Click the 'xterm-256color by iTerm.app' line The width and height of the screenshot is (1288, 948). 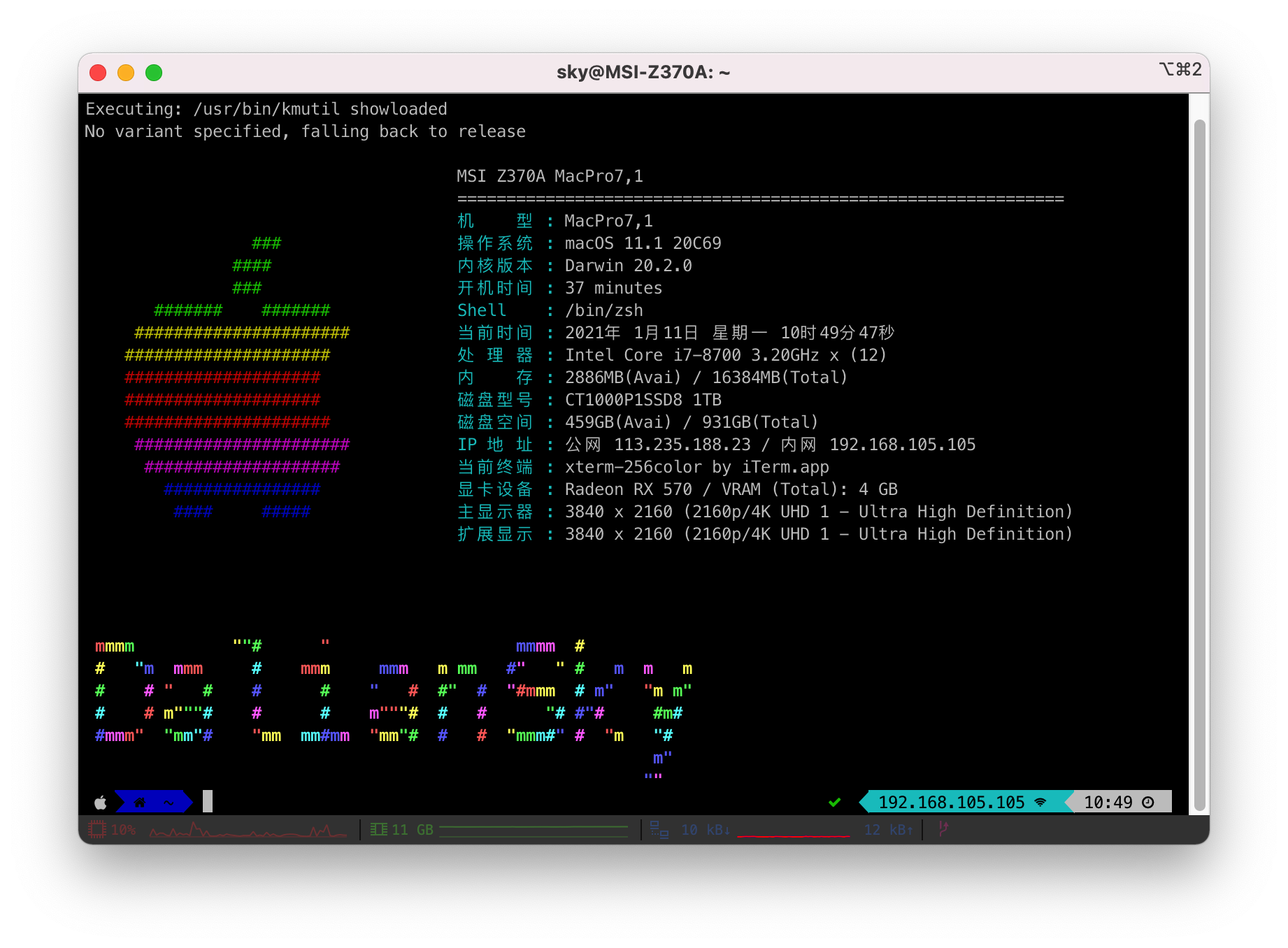(x=696, y=467)
